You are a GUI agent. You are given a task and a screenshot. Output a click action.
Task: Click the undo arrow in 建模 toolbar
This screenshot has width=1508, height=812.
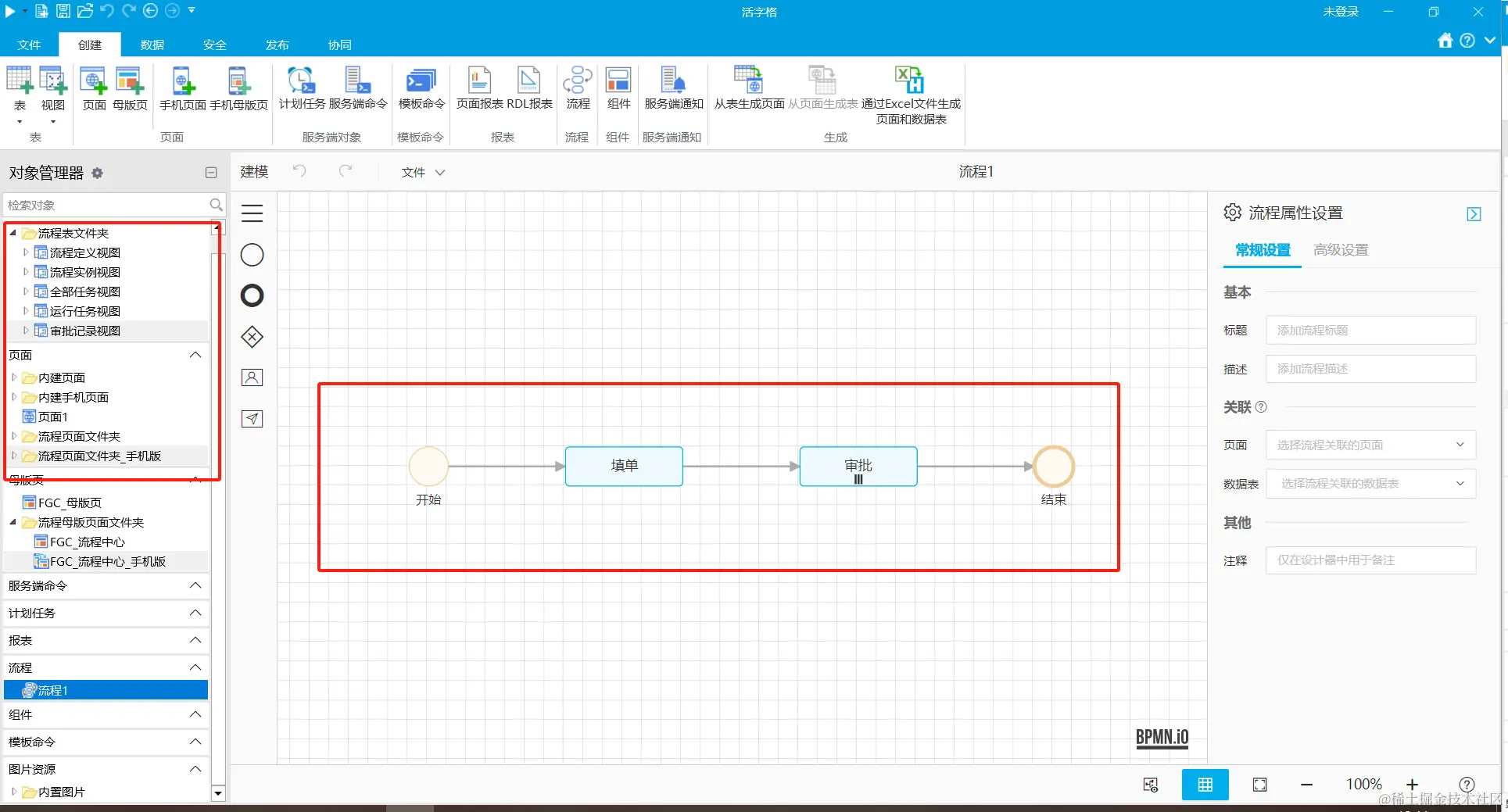[299, 171]
